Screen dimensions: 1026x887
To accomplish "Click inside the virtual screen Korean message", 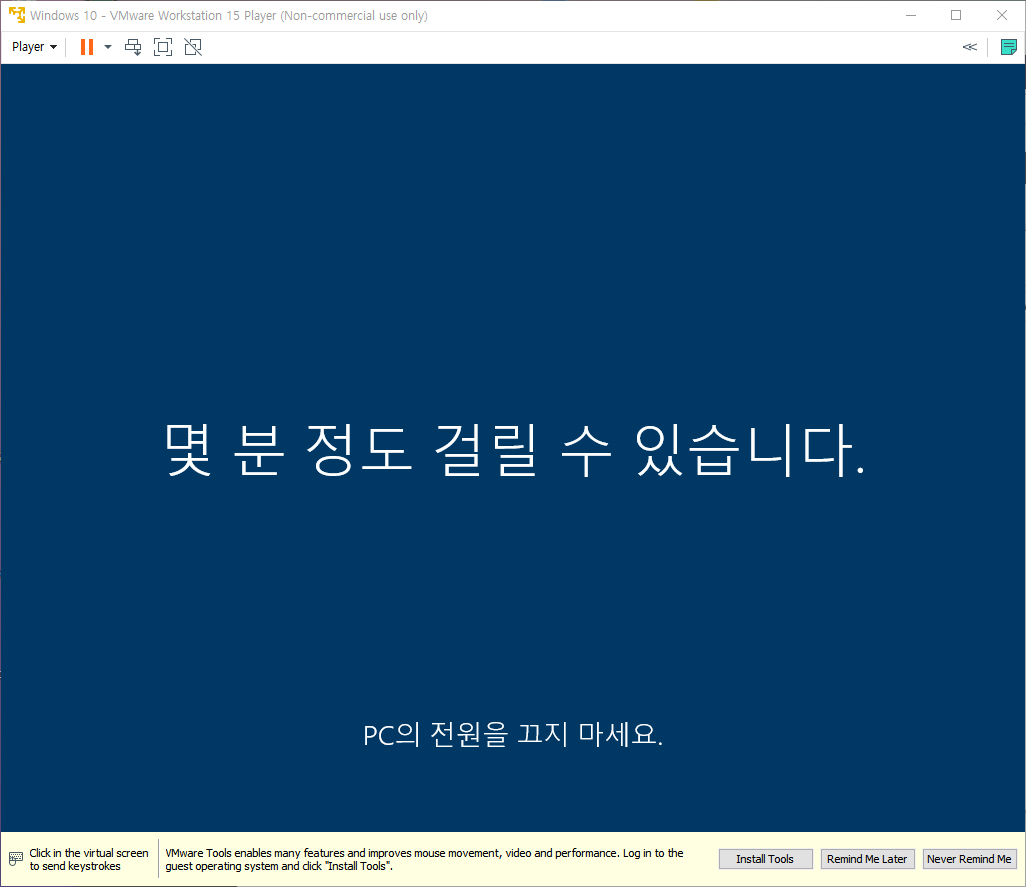I will coord(515,449).
